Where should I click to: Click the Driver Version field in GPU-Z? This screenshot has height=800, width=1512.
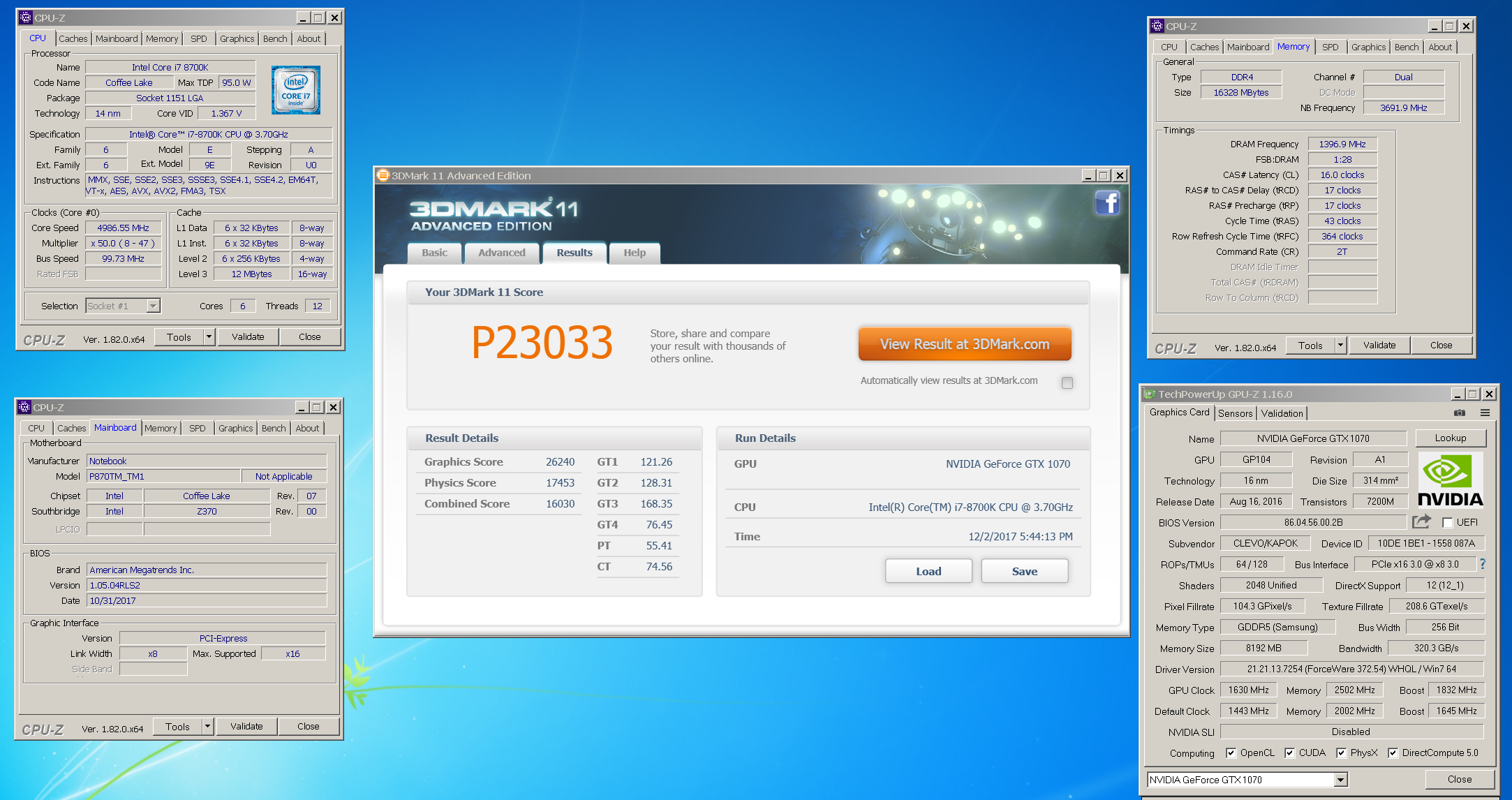1351,669
